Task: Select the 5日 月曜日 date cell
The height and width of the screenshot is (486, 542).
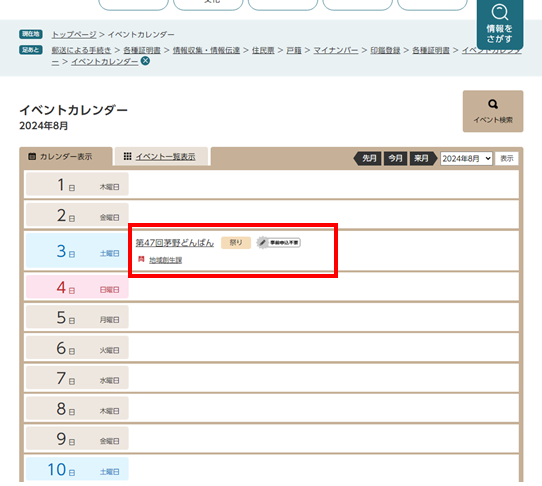Action: pos(77,317)
